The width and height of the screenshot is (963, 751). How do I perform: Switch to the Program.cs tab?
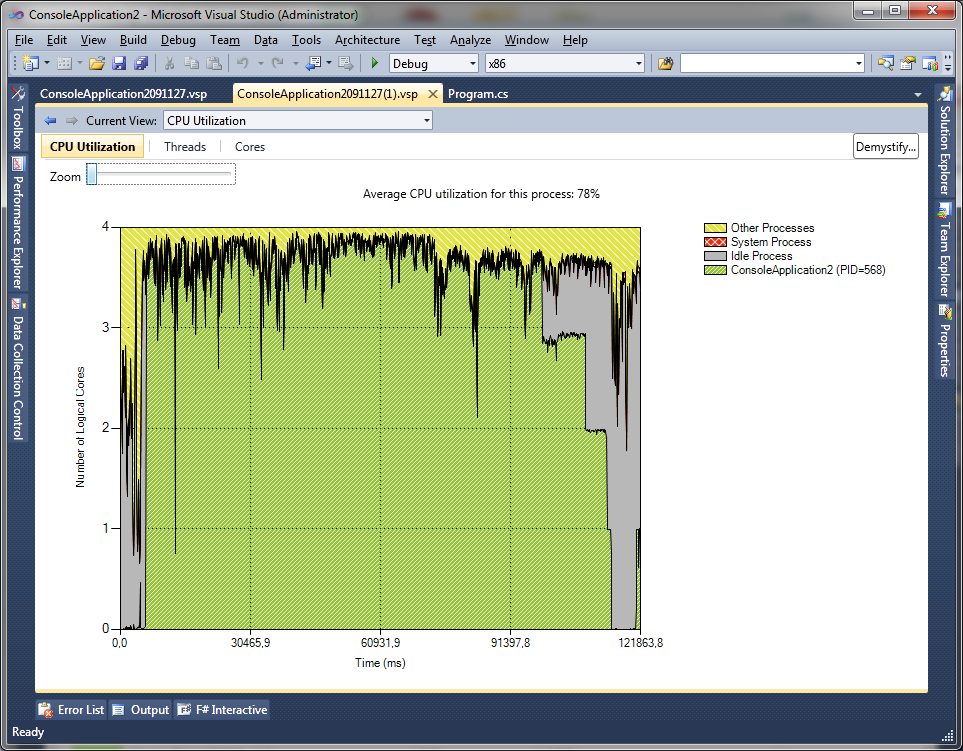click(478, 93)
